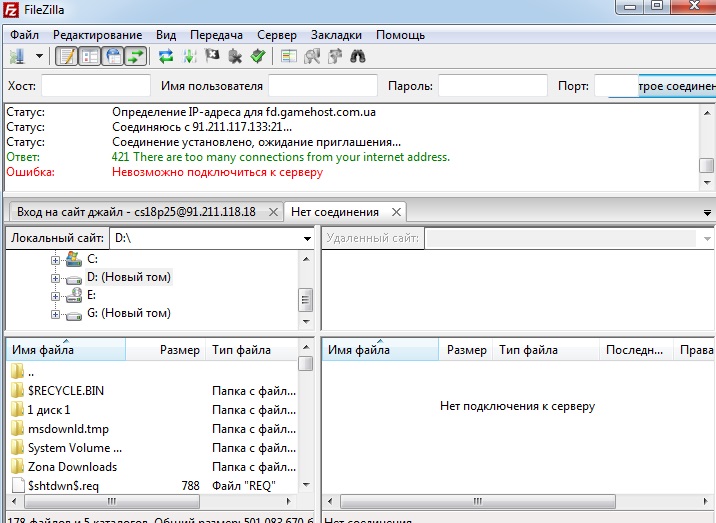716x523 pixels.
Task: Click message log scroll down arrow
Action: click(707, 183)
